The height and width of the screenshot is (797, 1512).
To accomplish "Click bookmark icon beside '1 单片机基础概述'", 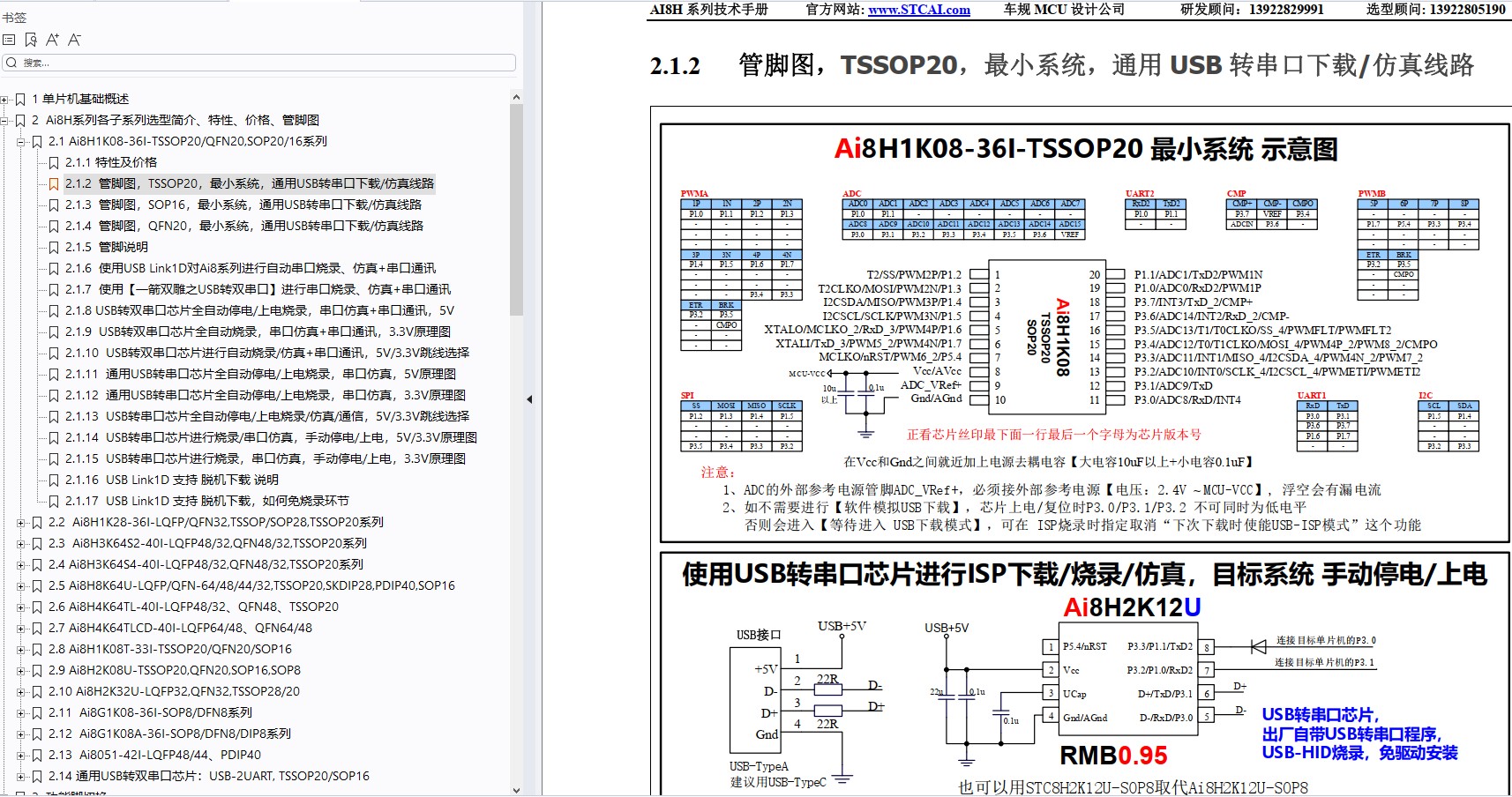I will tap(20, 100).
